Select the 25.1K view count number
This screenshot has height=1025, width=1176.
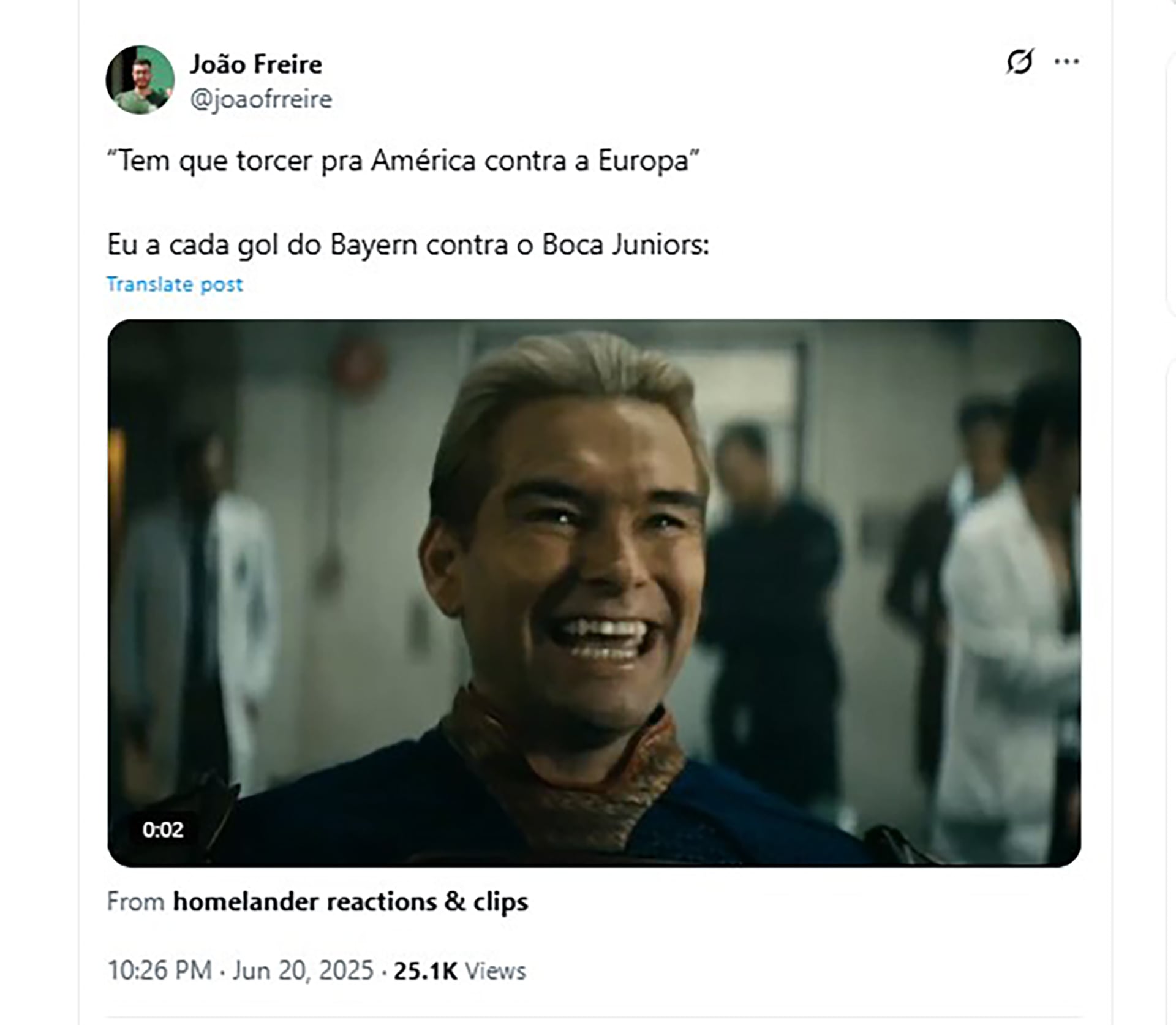click(x=425, y=971)
